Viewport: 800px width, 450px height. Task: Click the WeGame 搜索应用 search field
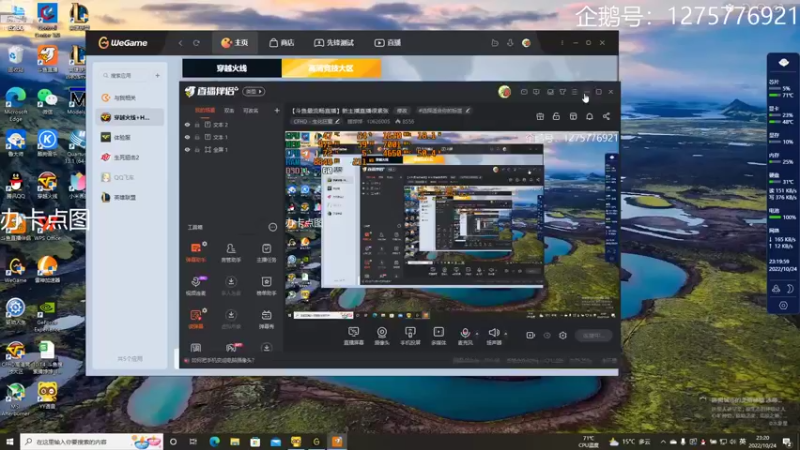127,76
